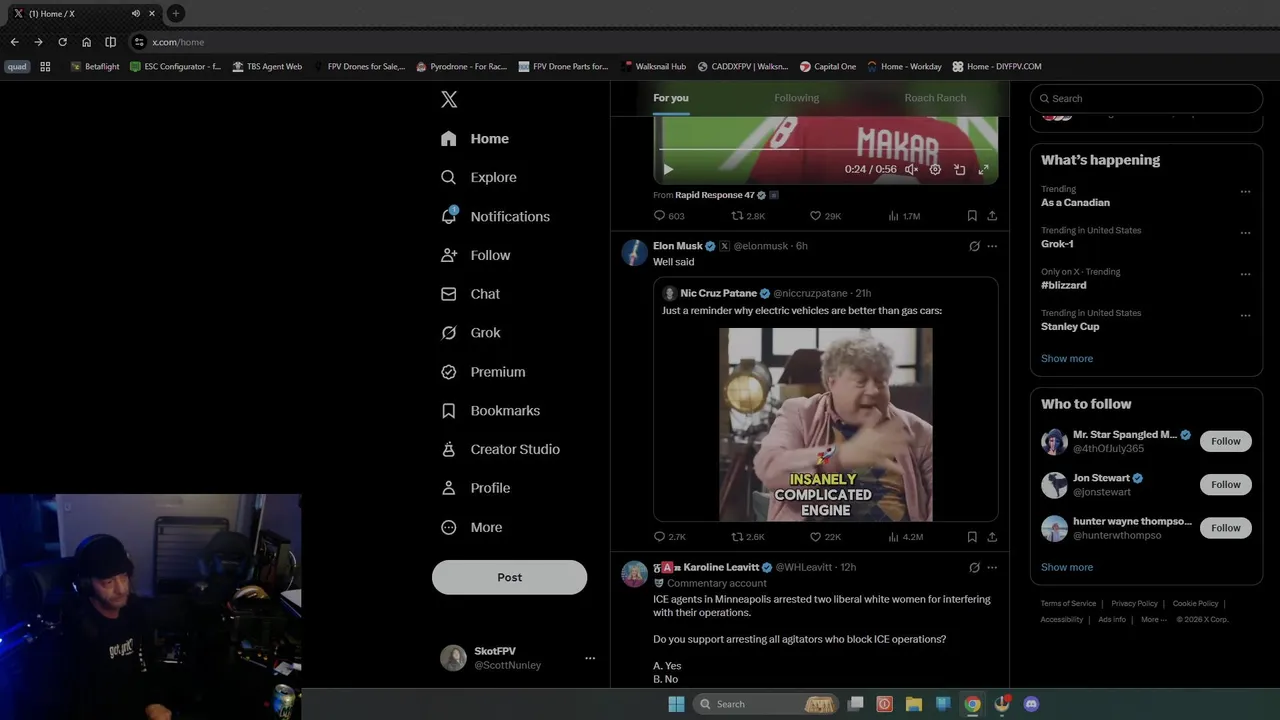Open Windows Start menu
The image size is (1280, 720).
tap(676, 704)
